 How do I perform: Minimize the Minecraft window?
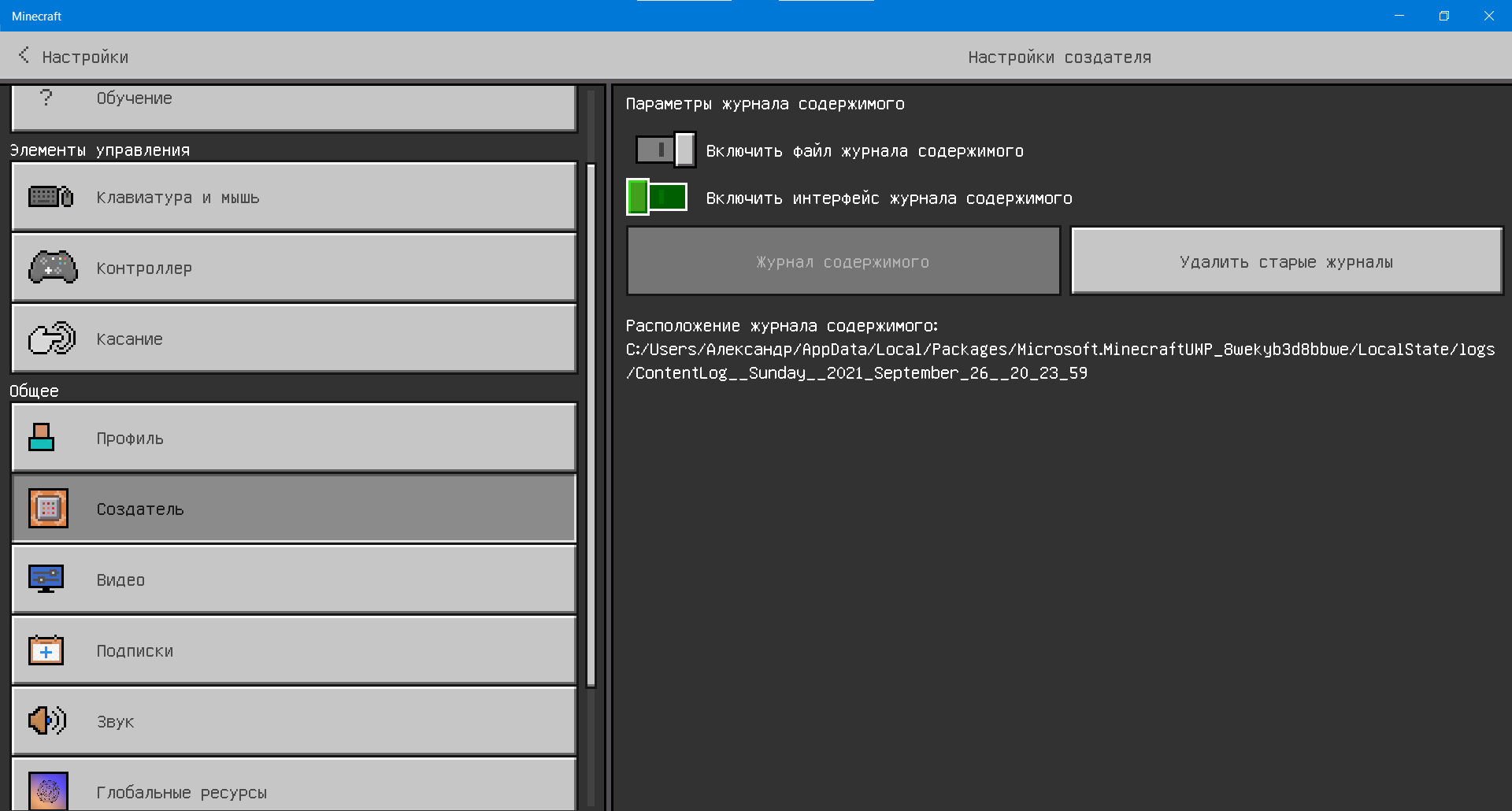point(1399,16)
